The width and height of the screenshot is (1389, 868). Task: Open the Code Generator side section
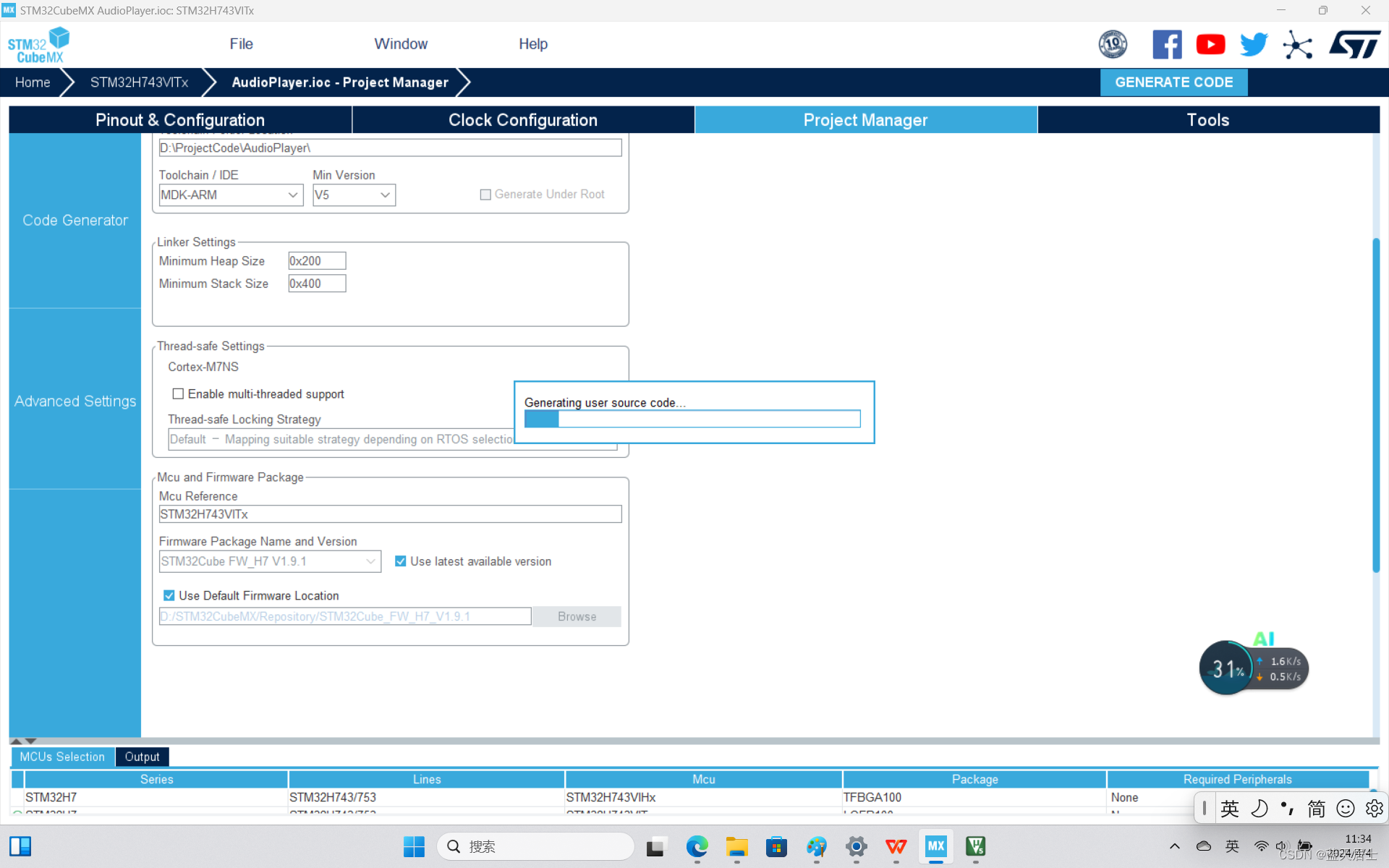tap(75, 221)
